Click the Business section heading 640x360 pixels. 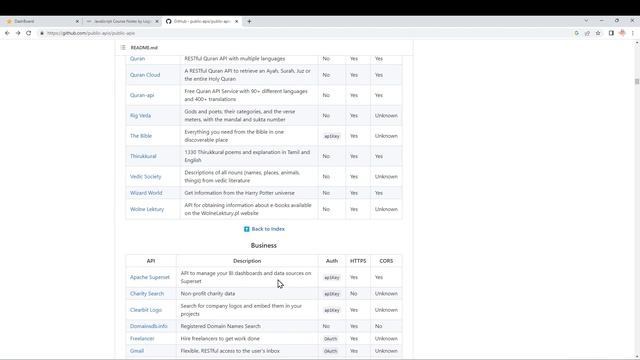pyautogui.click(x=264, y=245)
